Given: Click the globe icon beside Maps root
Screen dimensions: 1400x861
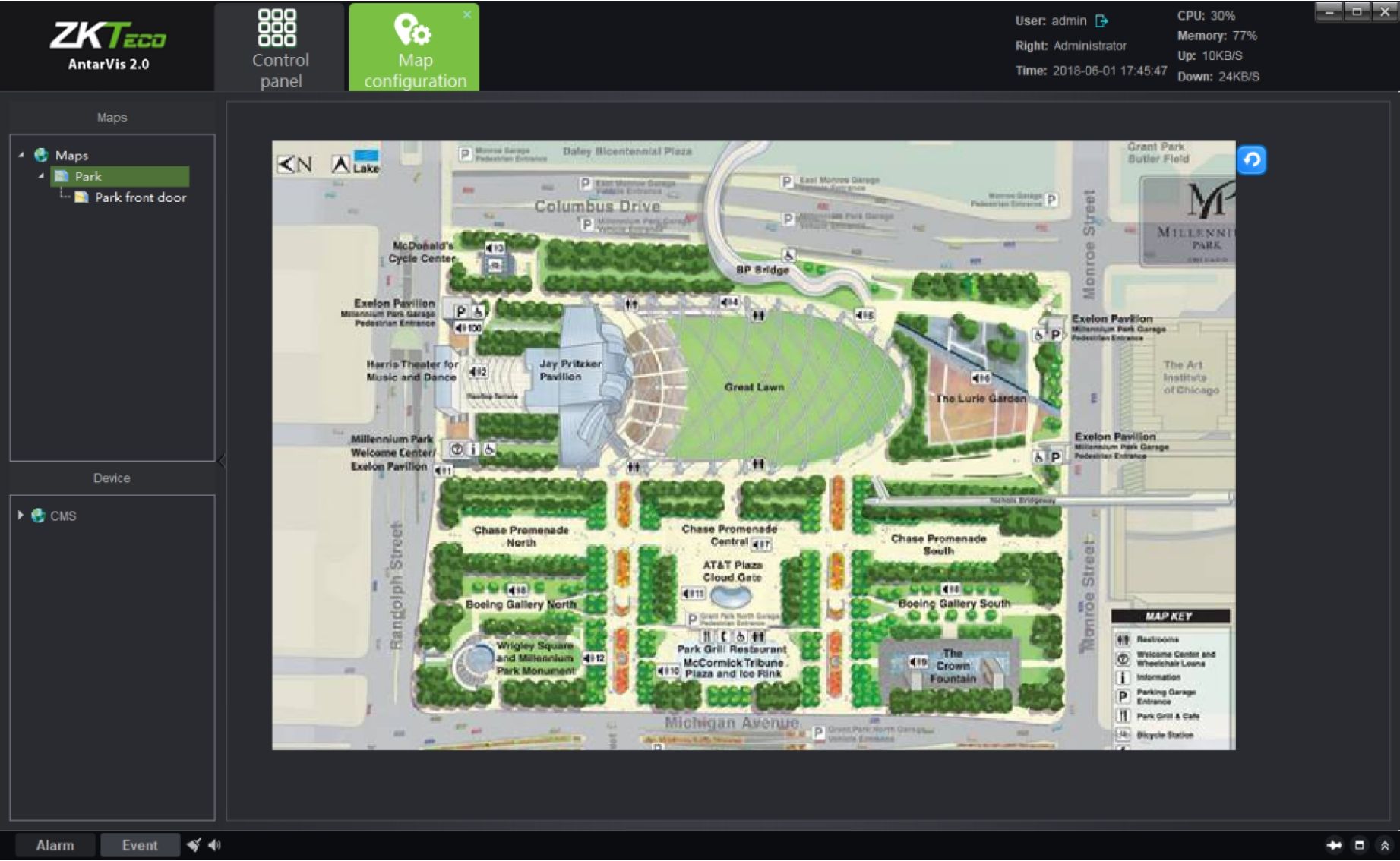Looking at the screenshot, I should [x=41, y=155].
